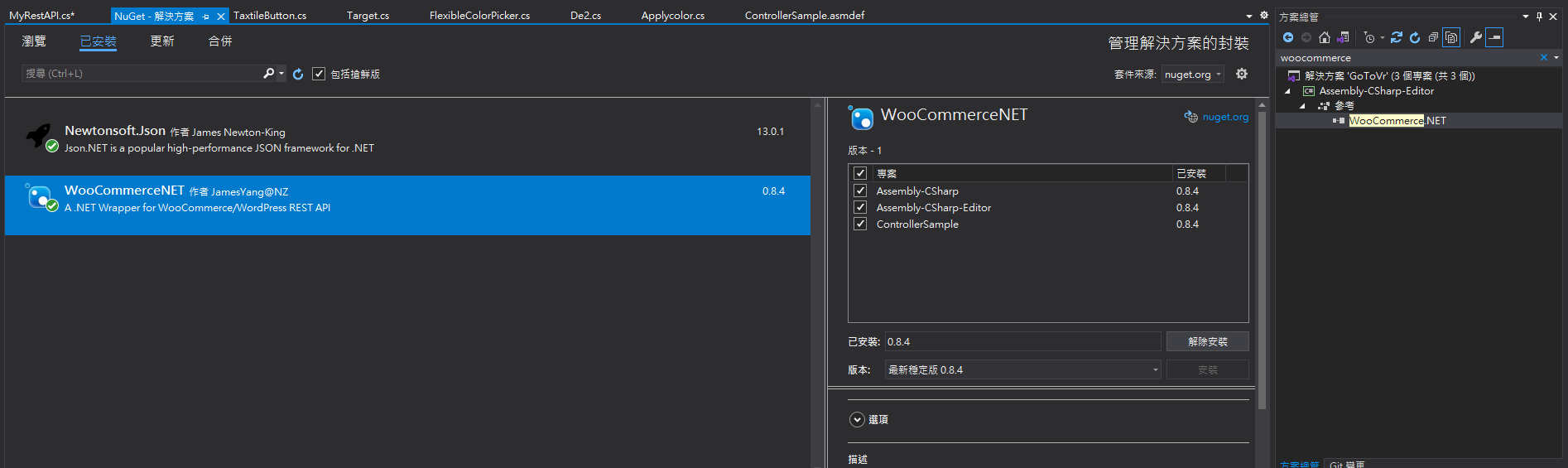The height and width of the screenshot is (468, 1568).
Task: Click Back arrow in Solution Explorer toolbar
Action: click(1288, 37)
